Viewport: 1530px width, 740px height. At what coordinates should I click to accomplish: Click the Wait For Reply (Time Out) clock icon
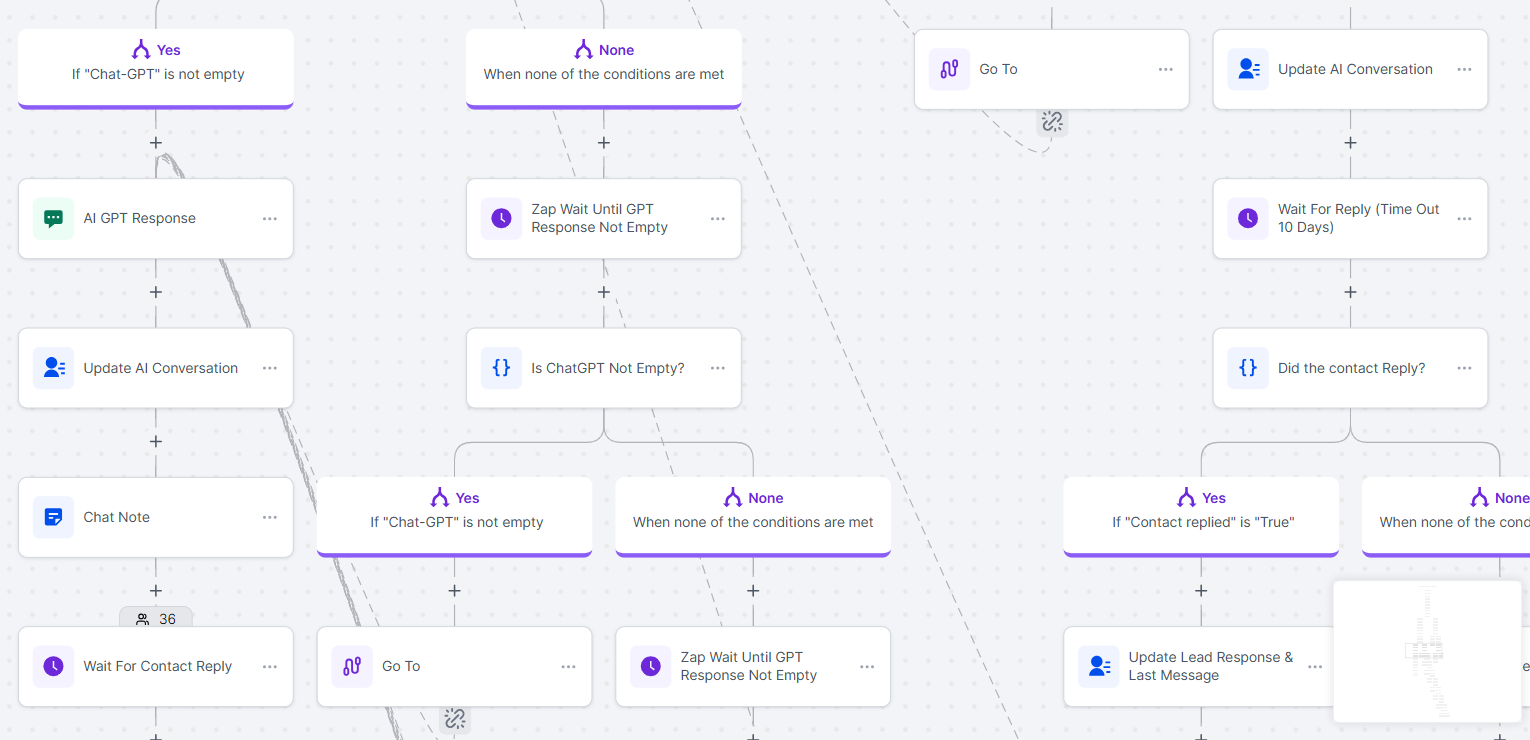pos(1248,218)
